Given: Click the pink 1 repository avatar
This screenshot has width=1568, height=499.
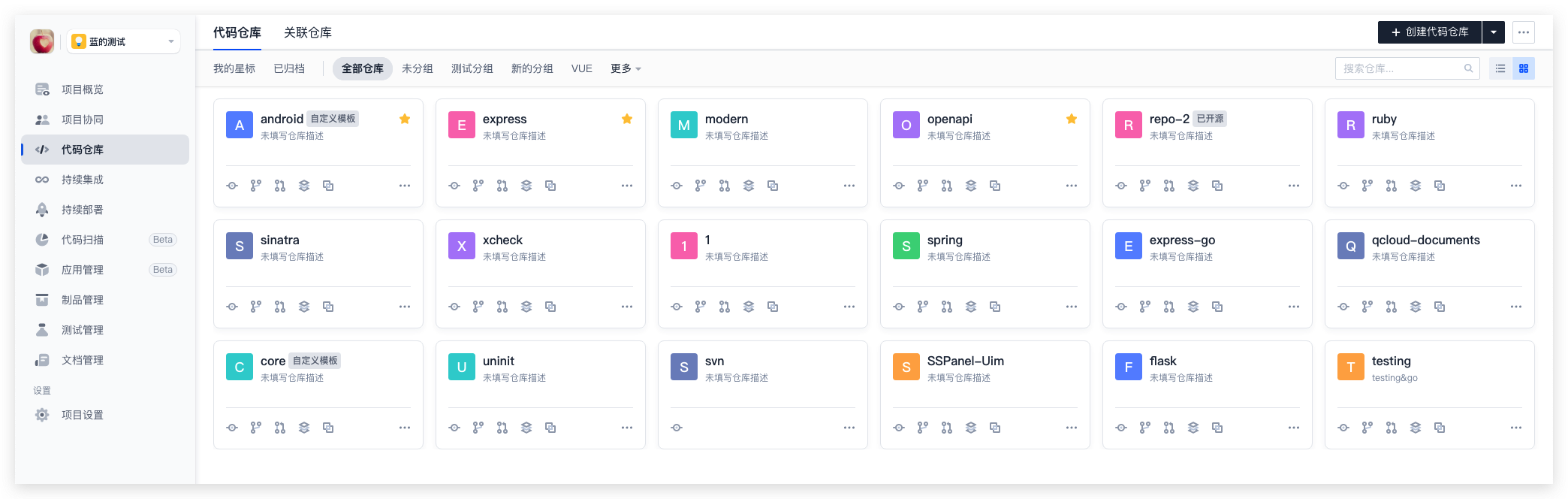Looking at the screenshot, I should point(684,246).
